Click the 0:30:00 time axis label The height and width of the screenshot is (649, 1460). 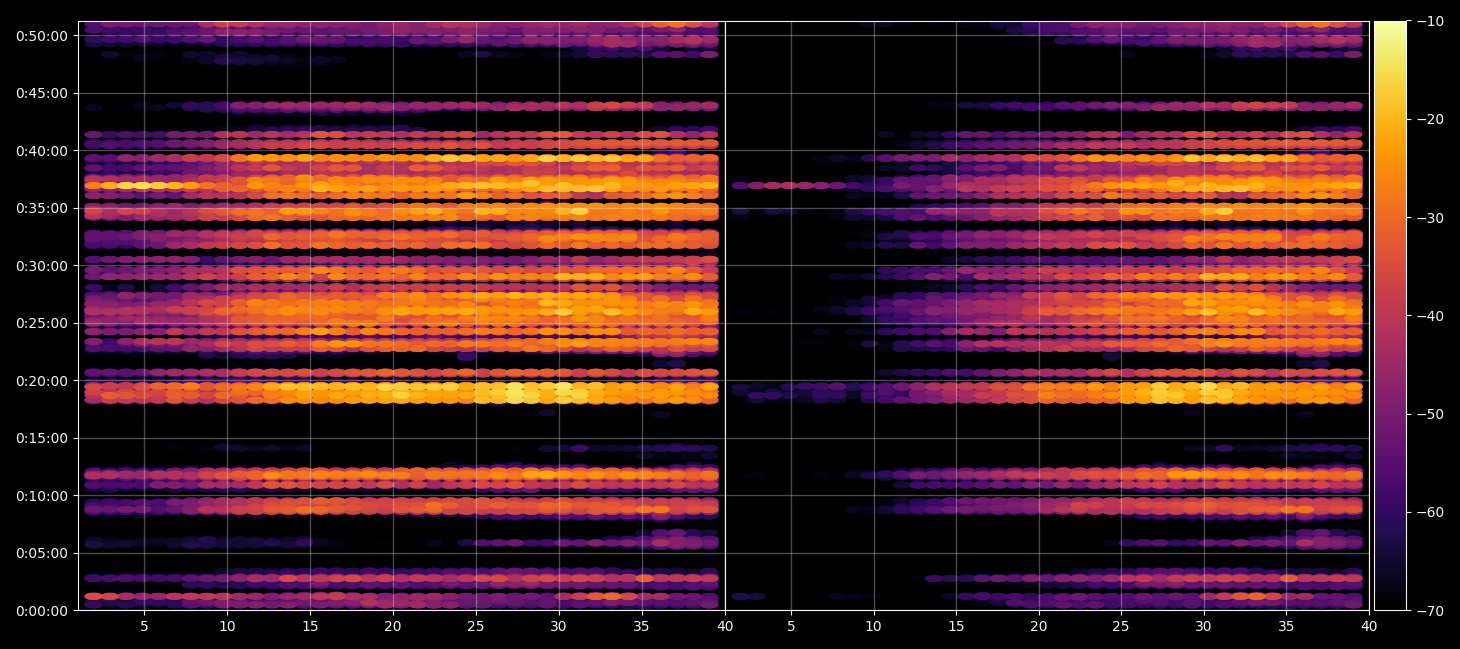[42, 265]
